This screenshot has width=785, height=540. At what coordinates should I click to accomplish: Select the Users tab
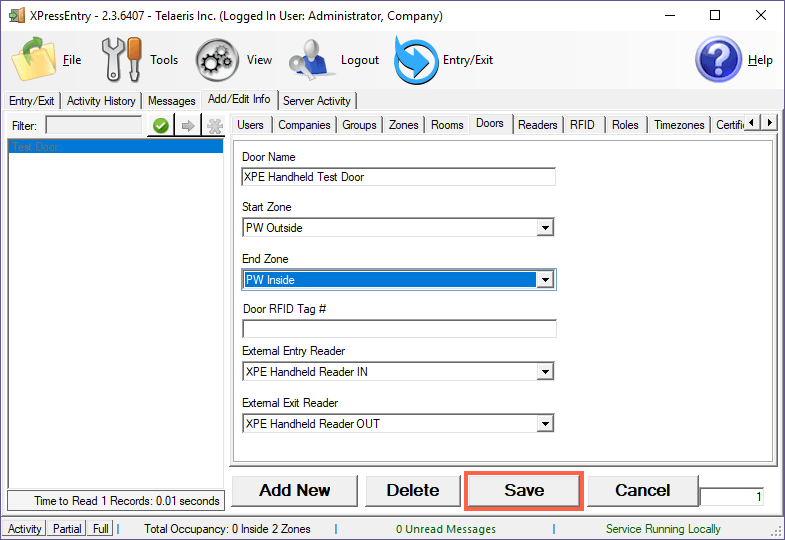pos(251,125)
